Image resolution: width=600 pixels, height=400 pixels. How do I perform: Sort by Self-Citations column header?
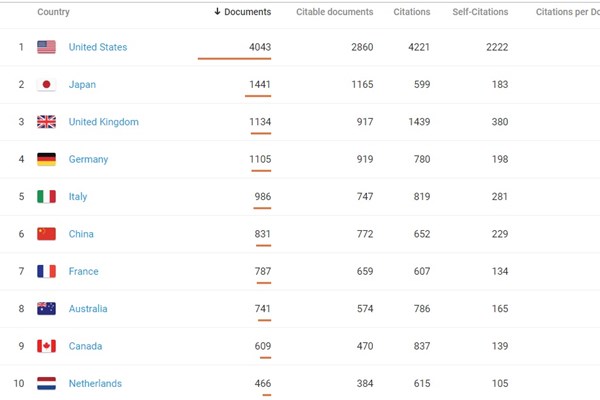(x=479, y=12)
